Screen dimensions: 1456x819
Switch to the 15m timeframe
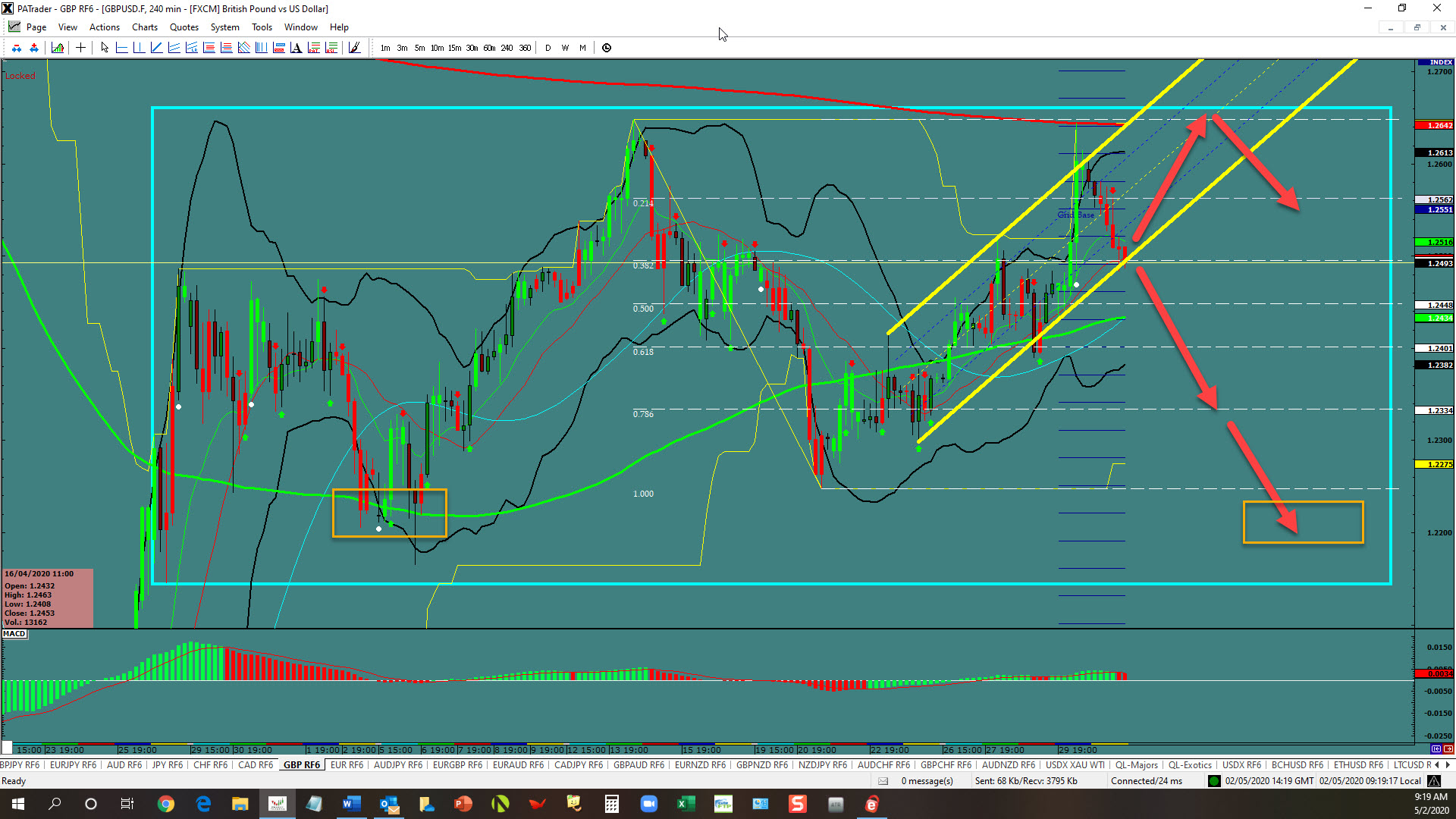pyautogui.click(x=454, y=48)
